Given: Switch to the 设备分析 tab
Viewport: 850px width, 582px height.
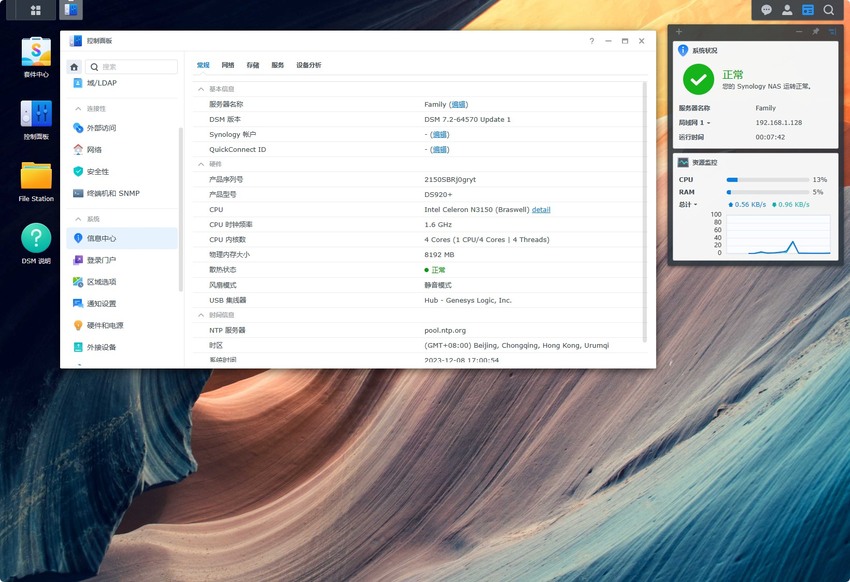Looking at the screenshot, I should (308, 65).
